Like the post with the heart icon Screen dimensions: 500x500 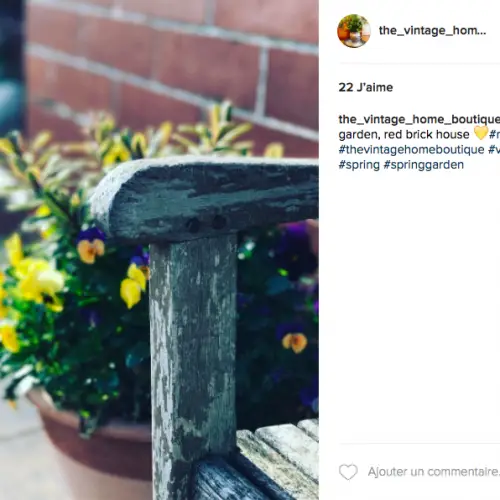[348, 472]
